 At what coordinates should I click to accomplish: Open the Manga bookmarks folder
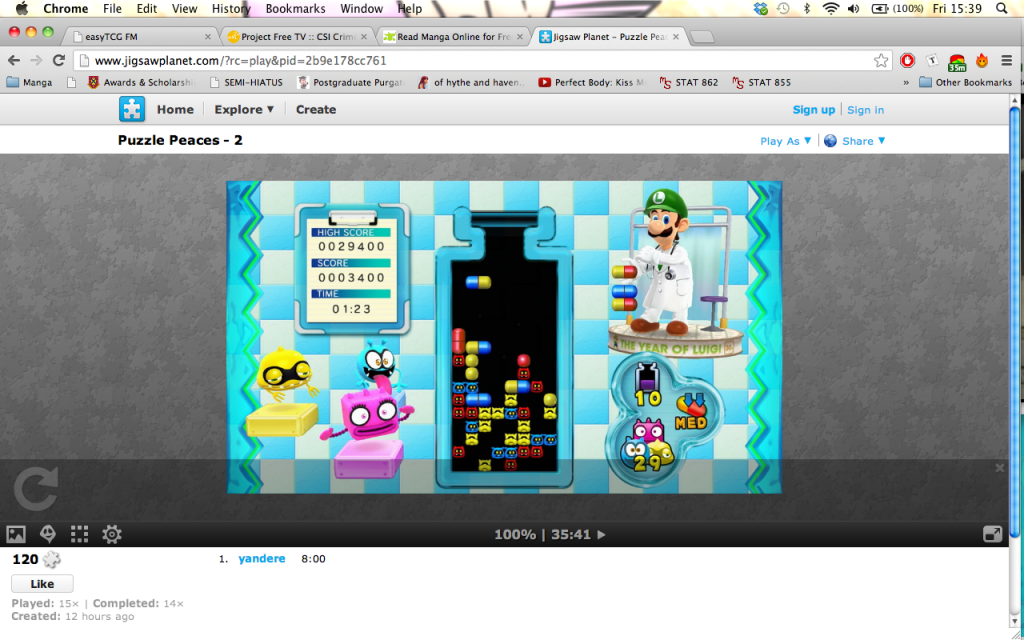click(29, 82)
